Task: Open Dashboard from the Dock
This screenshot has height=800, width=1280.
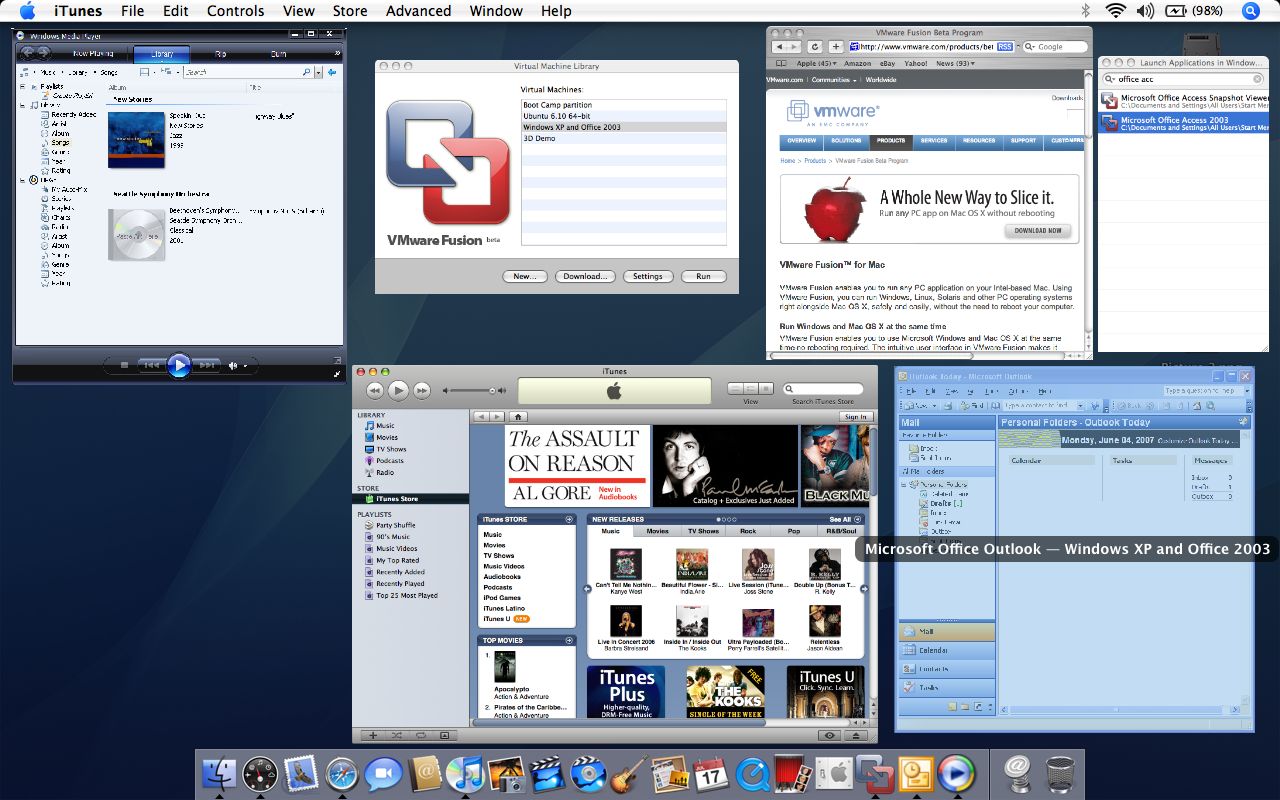Action: tap(260, 774)
